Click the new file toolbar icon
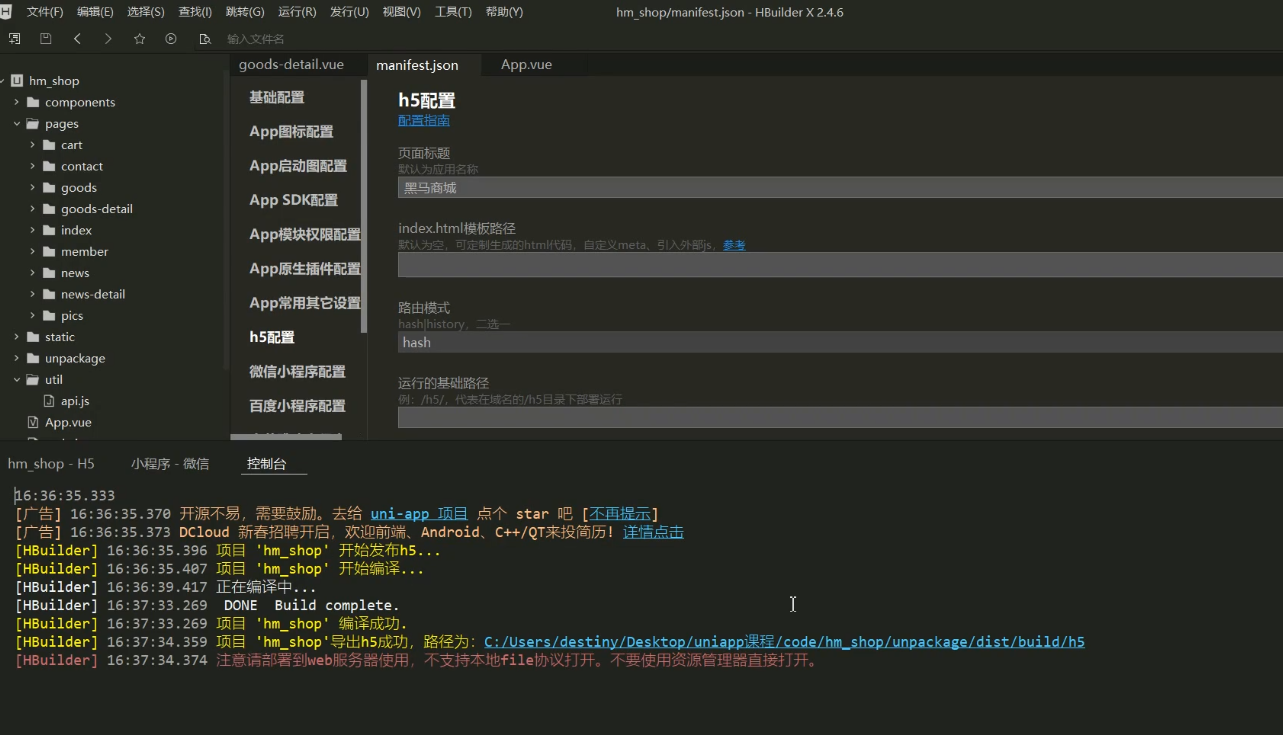The width and height of the screenshot is (1283, 735). (14, 38)
